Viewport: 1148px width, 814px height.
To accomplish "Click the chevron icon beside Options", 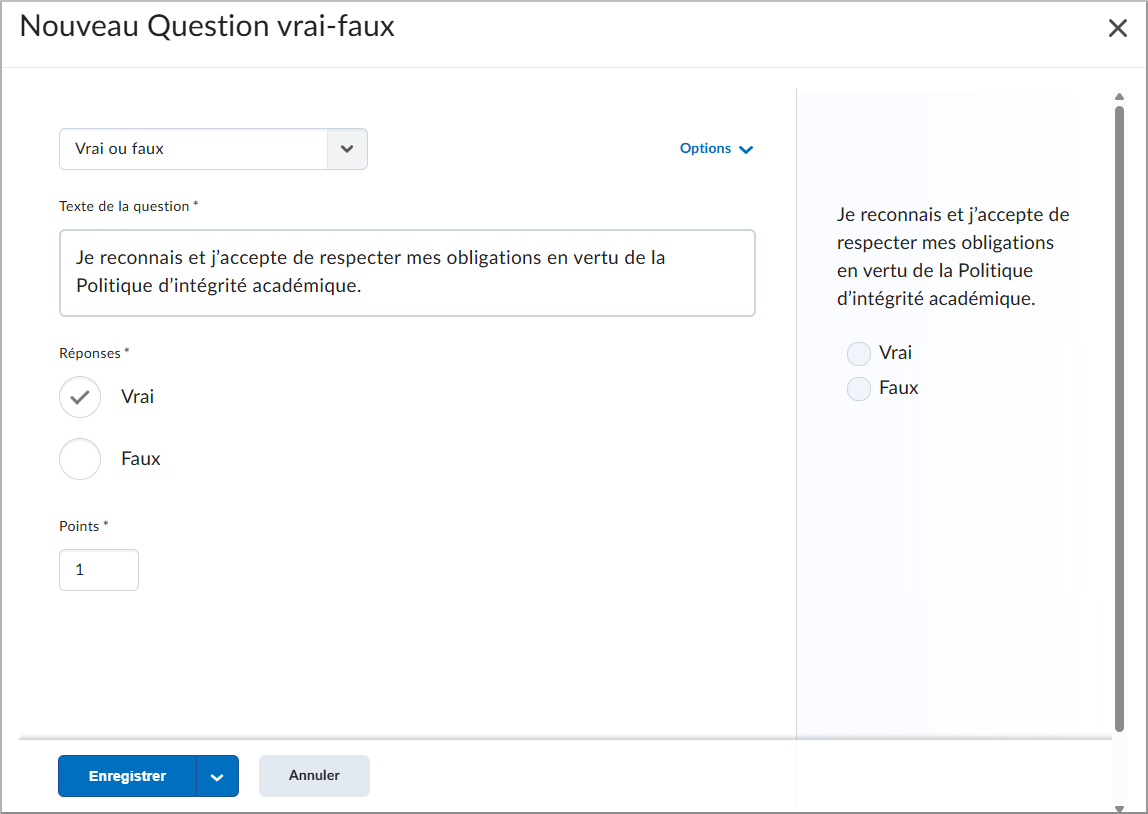I will 744,148.
